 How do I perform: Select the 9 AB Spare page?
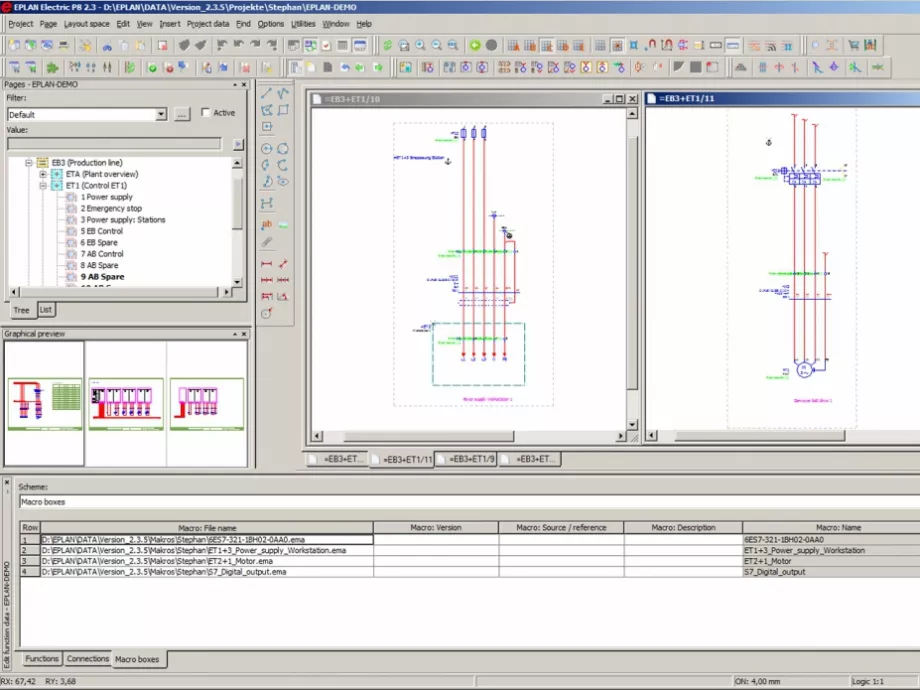(102, 277)
